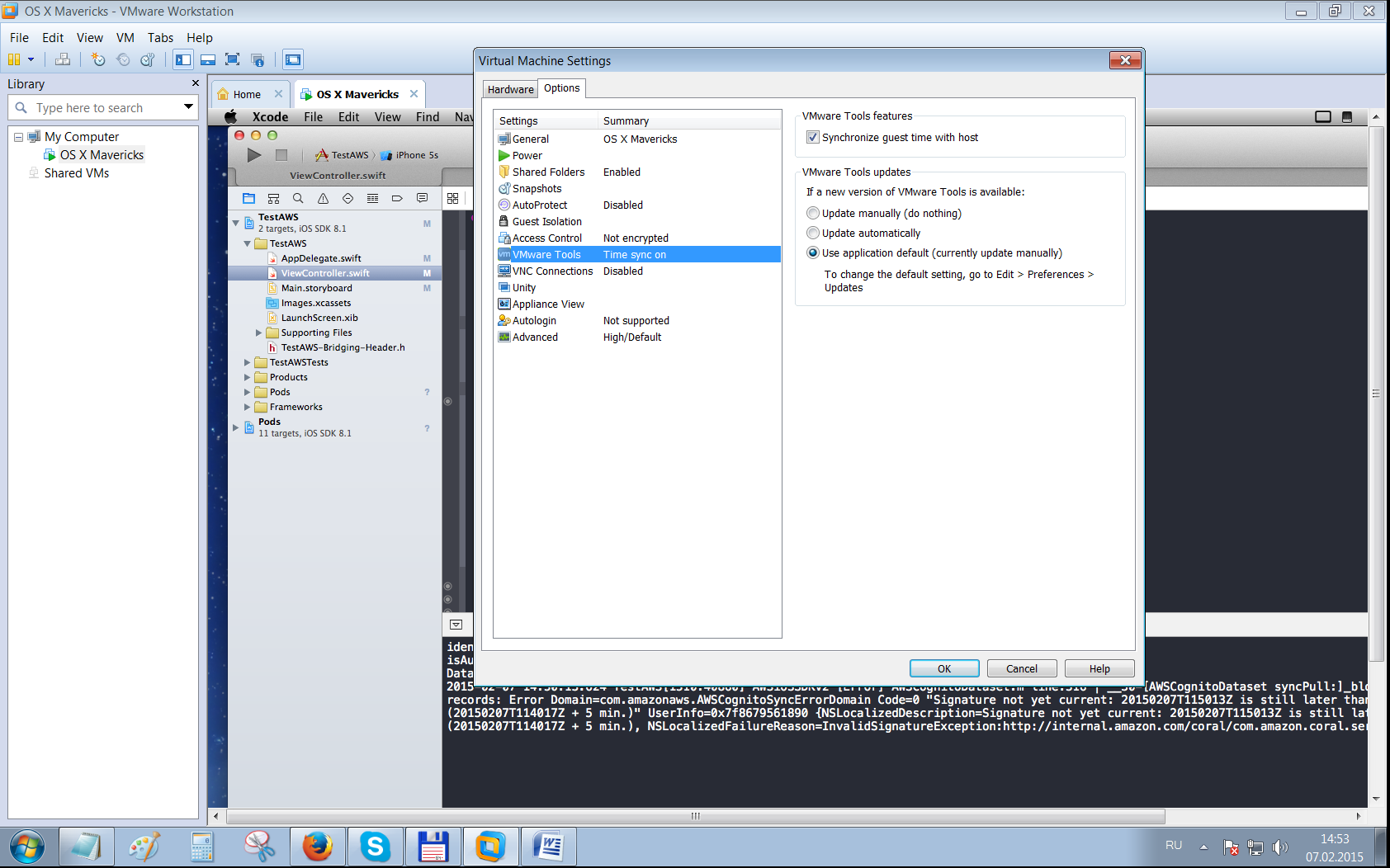The height and width of the screenshot is (868, 1390).
Task: Open the power options dropdown arrow
Action: (x=31, y=59)
